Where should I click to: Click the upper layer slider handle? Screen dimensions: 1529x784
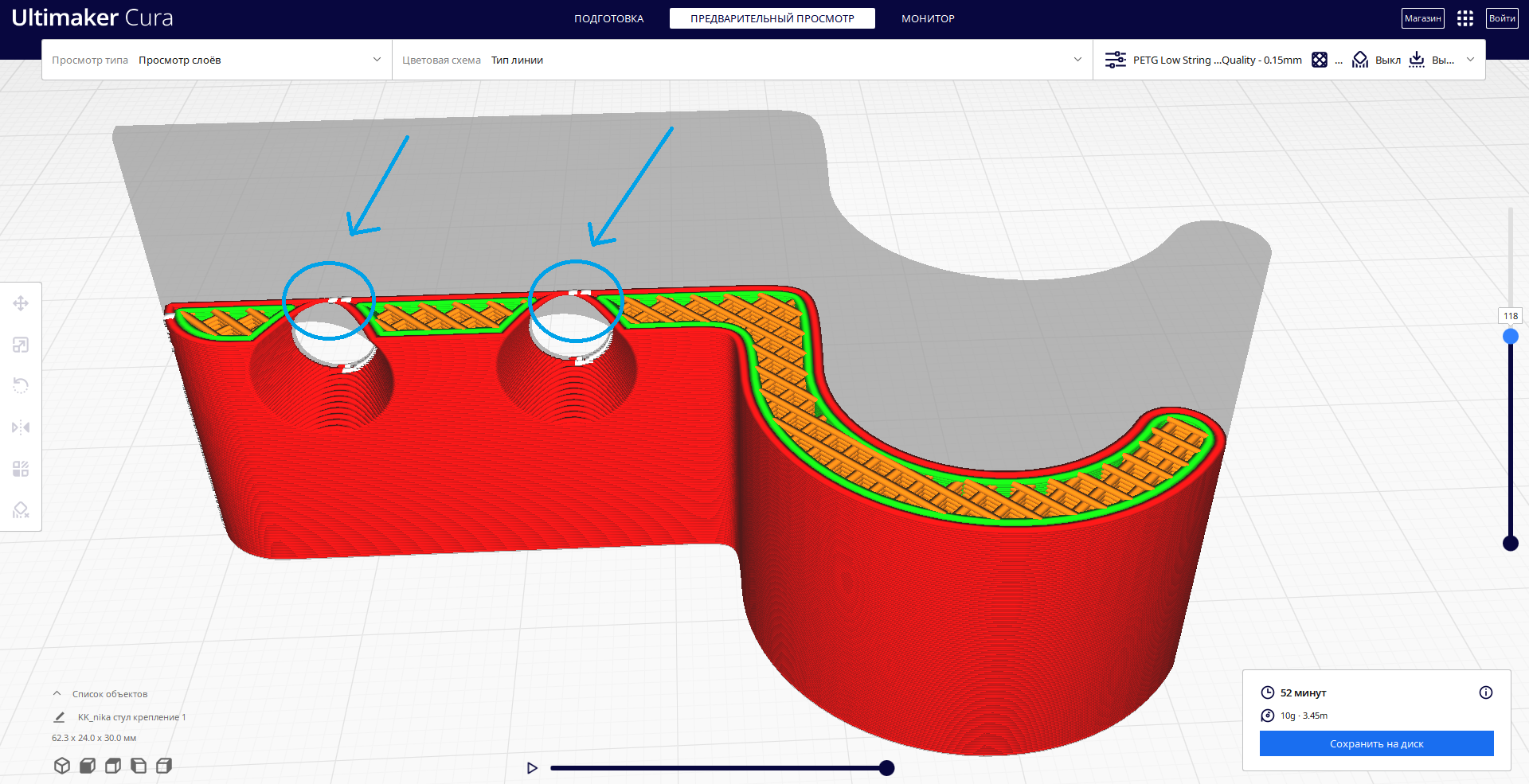point(1510,337)
